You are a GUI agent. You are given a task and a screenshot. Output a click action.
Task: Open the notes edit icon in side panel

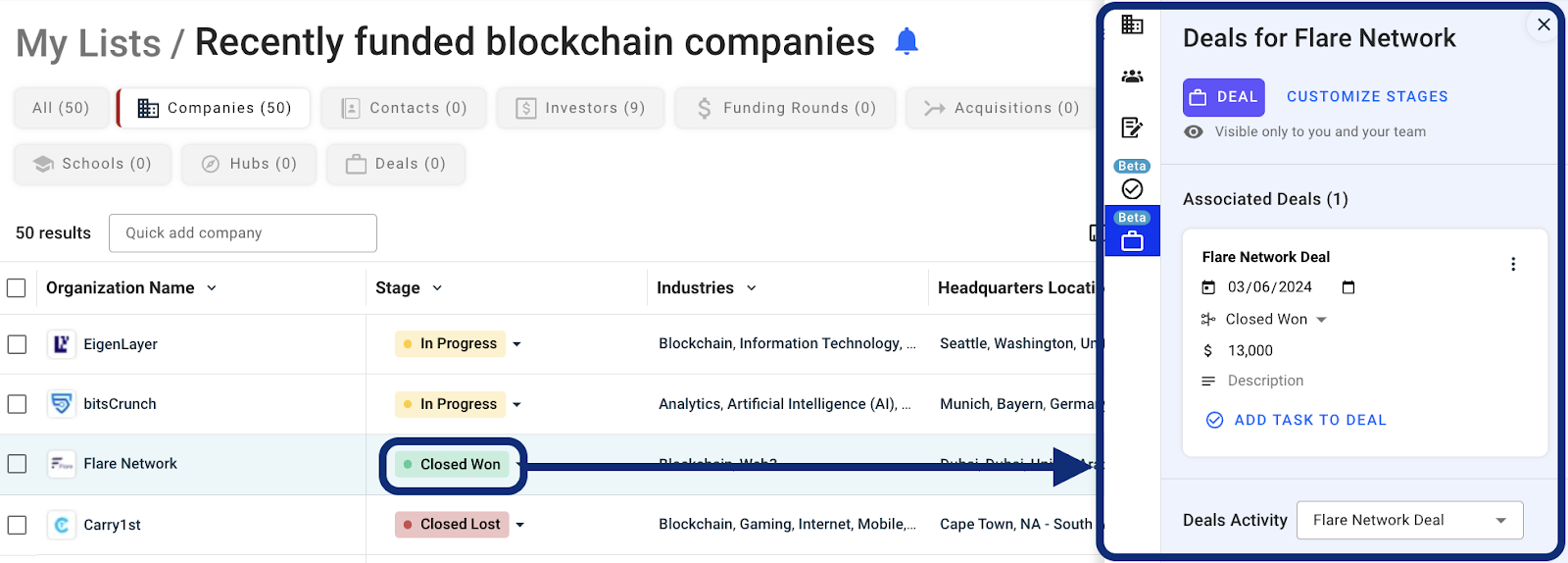(1132, 128)
